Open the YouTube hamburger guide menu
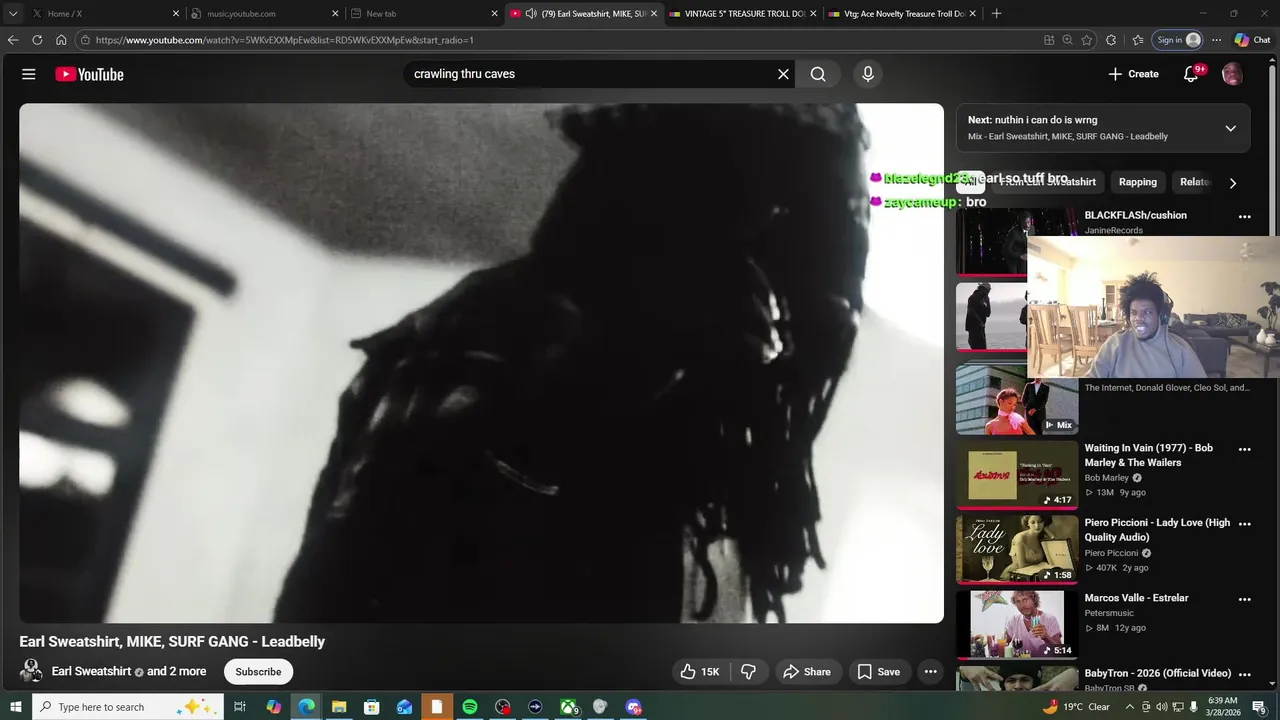This screenshot has height=720, width=1280. (x=29, y=74)
